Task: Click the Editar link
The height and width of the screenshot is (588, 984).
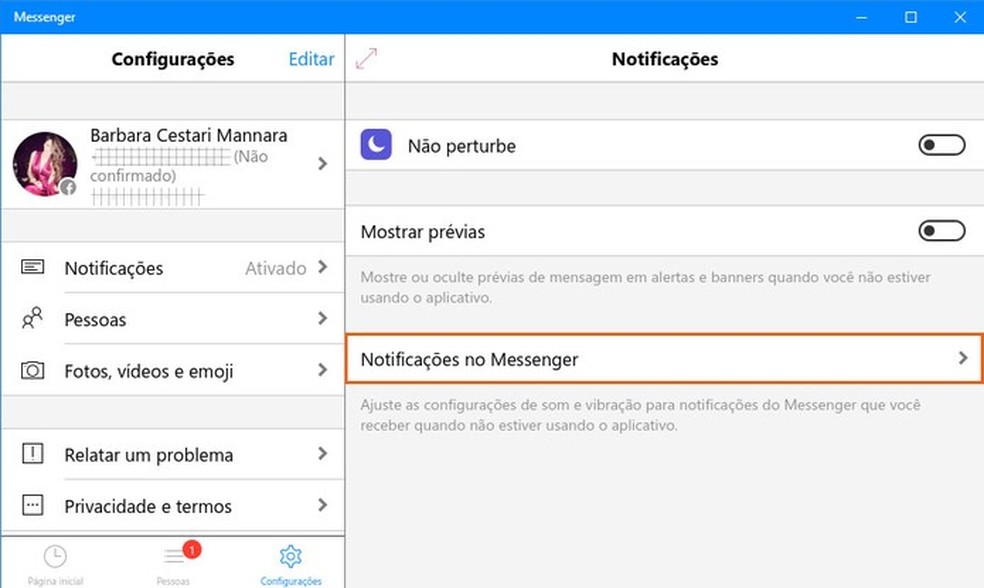Action: point(310,59)
